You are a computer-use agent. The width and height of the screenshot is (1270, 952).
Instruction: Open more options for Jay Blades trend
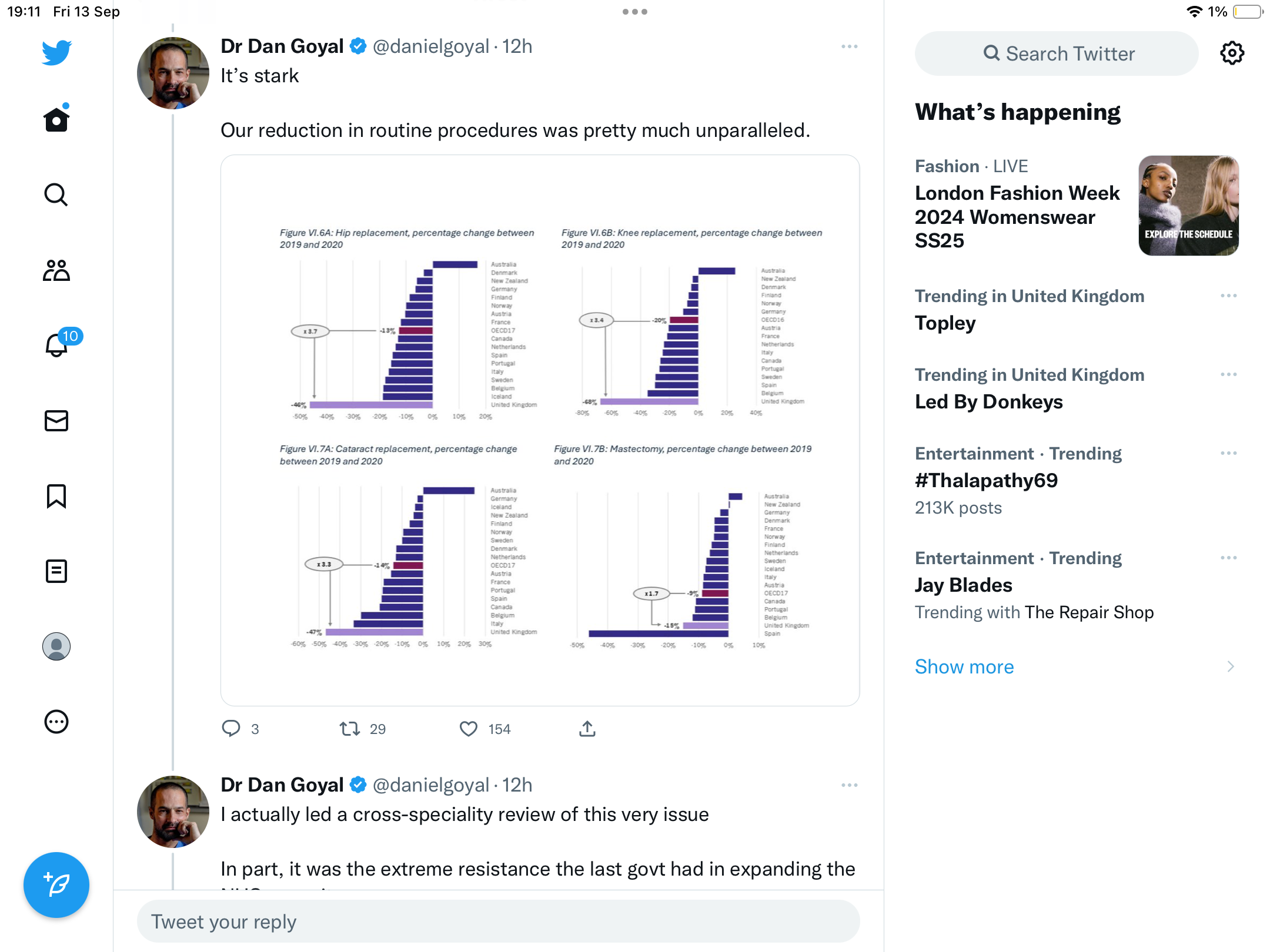pyautogui.click(x=1229, y=558)
